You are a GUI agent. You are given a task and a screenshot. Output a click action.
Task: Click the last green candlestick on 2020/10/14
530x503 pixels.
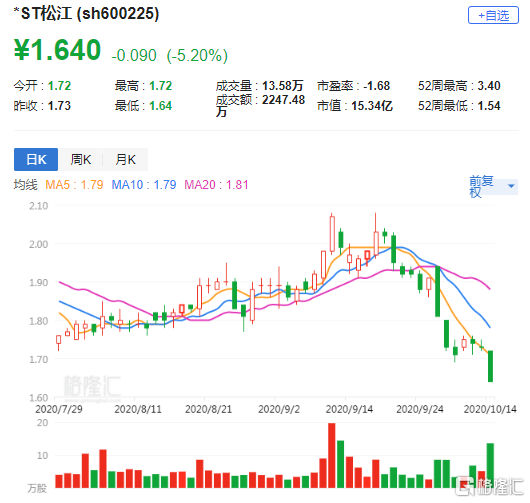(x=490, y=366)
